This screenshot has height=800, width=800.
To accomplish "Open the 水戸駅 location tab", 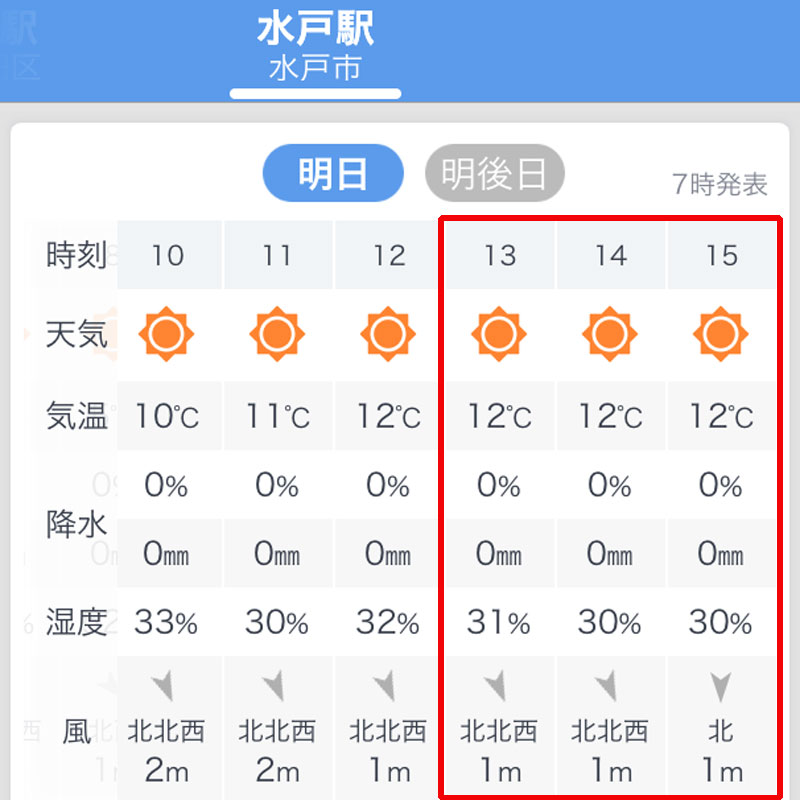I will click(x=315, y=50).
